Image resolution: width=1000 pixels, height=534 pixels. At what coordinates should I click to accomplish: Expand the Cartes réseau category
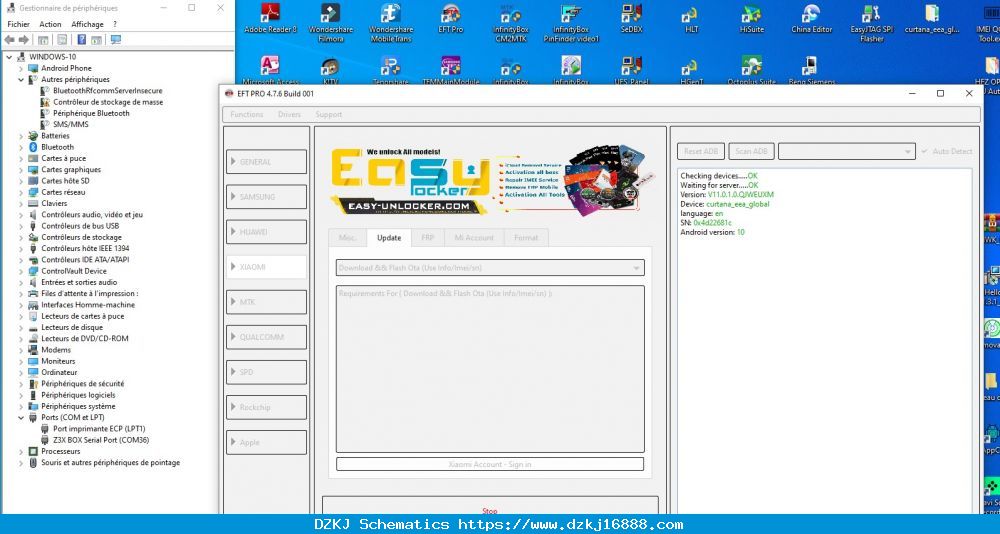(21, 192)
